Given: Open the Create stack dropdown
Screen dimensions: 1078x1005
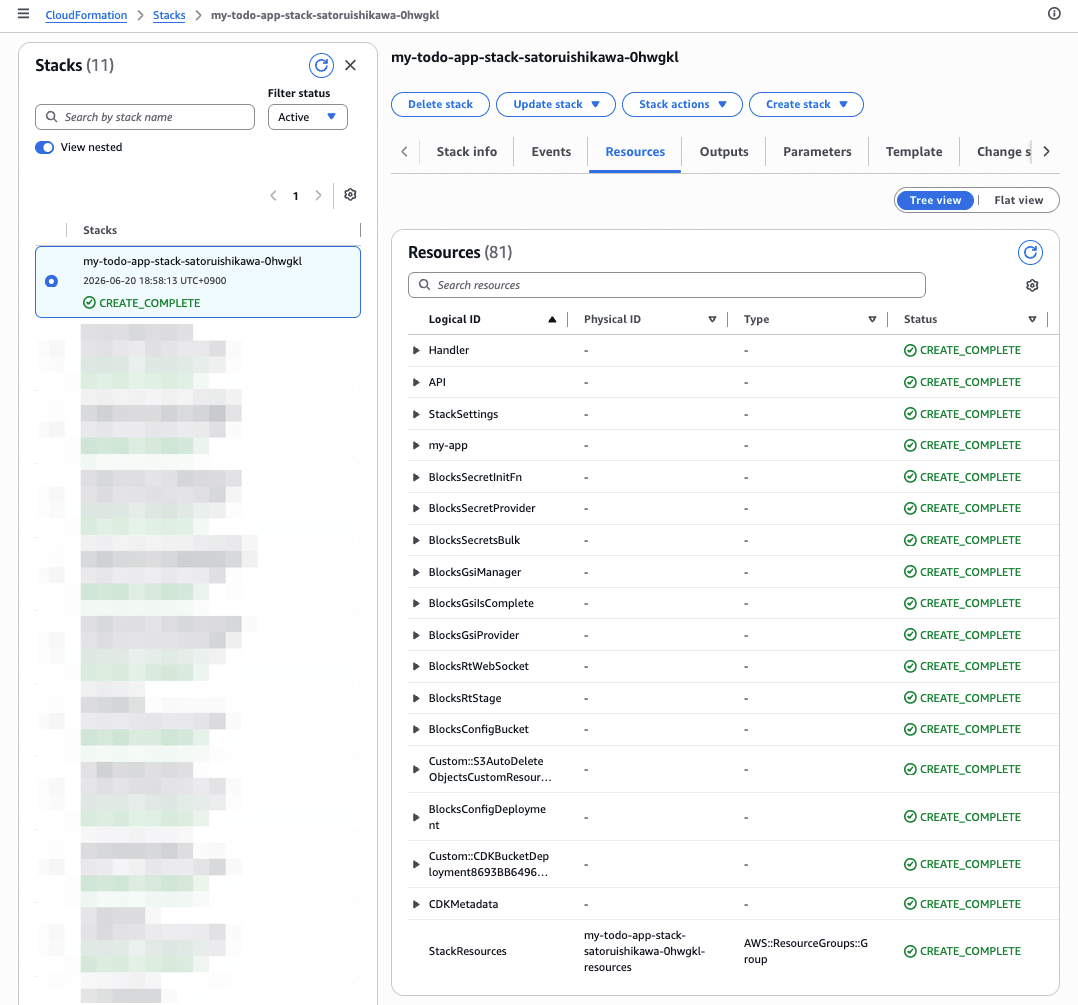Looking at the screenshot, I should 806,104.
